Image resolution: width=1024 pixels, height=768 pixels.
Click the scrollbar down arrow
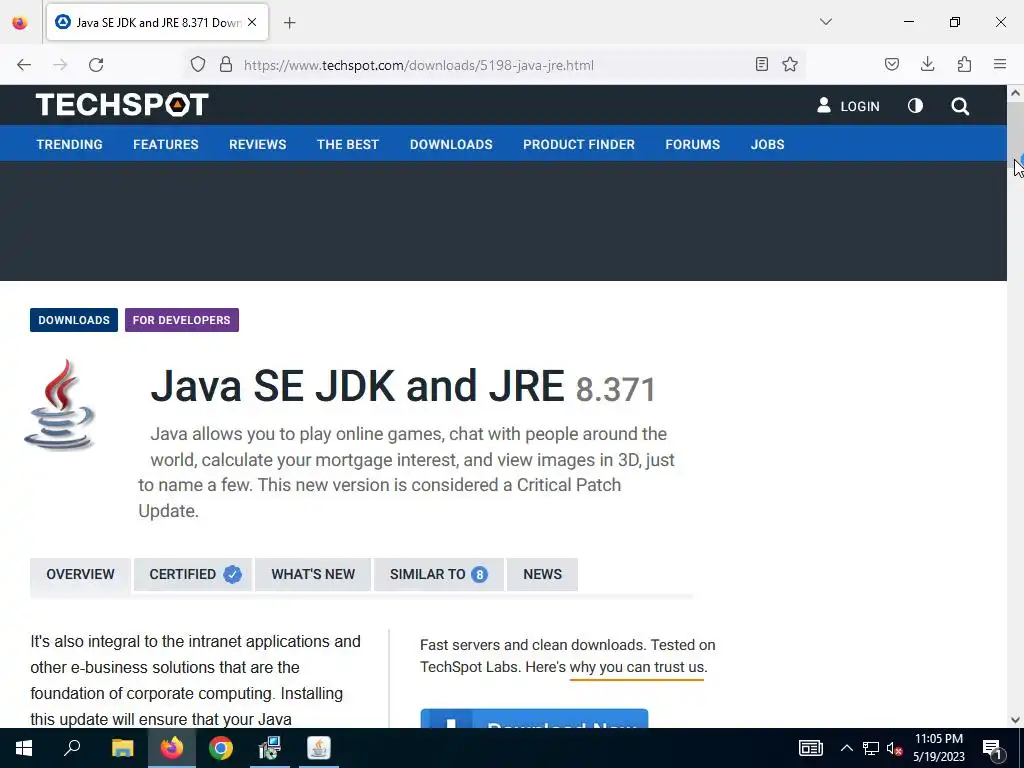tap(1015, 720)
